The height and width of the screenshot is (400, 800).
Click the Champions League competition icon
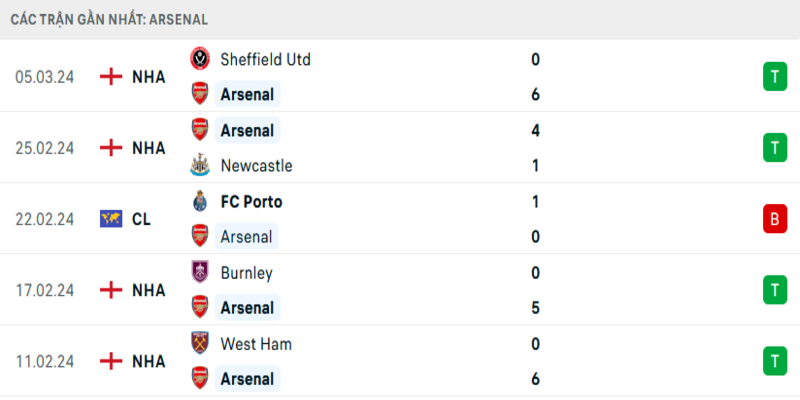point(111,218)
